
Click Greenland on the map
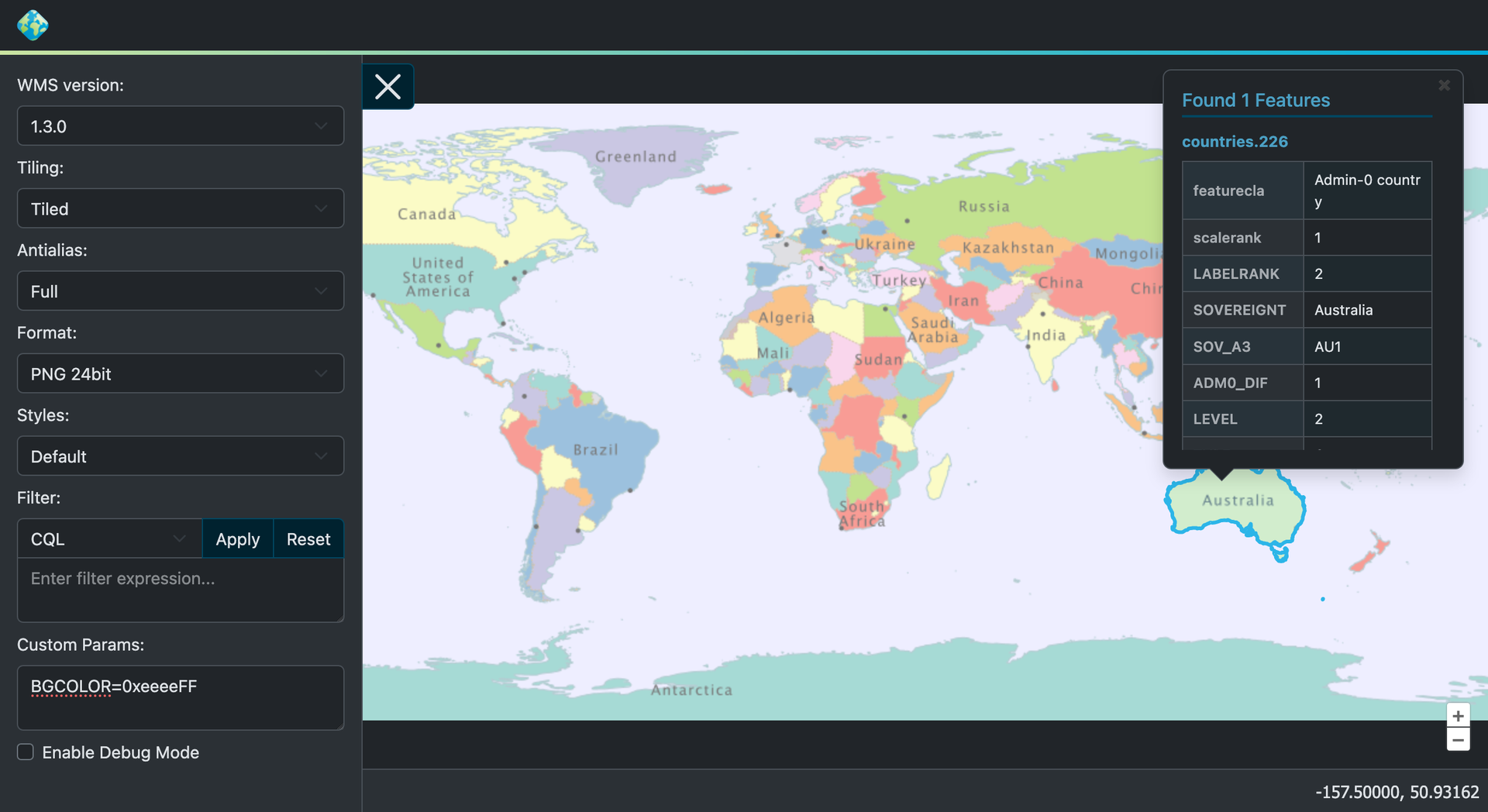pos(635,157)
